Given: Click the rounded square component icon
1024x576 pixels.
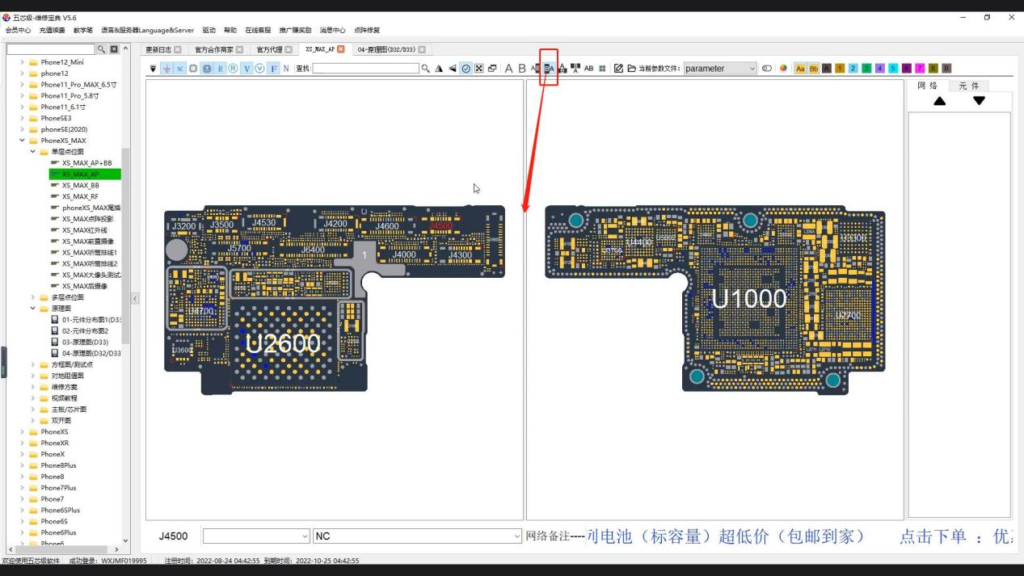Looking at the screenshot, I should [x=193, y=68].
